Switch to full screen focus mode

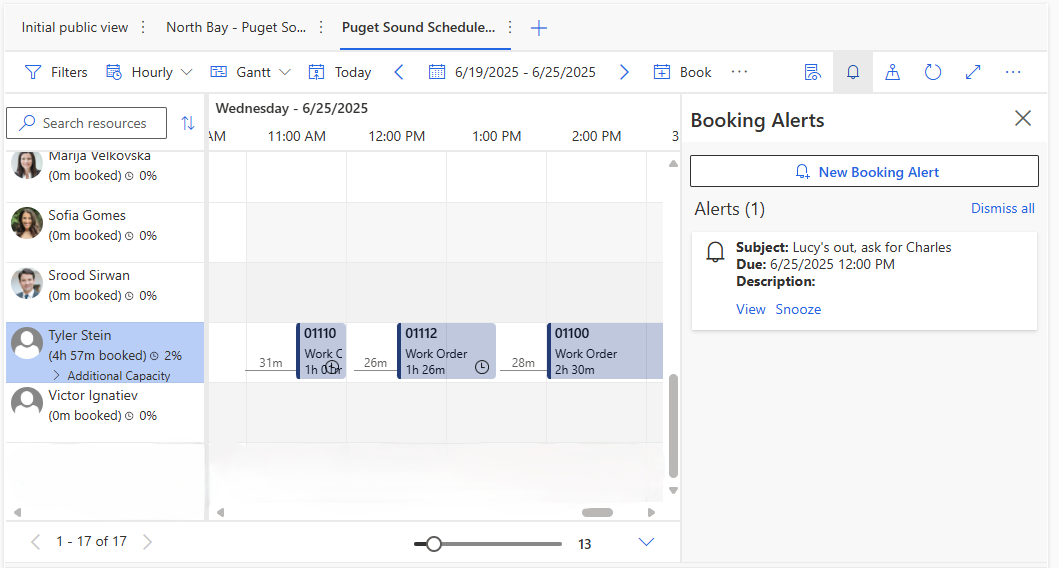[973, 72]
